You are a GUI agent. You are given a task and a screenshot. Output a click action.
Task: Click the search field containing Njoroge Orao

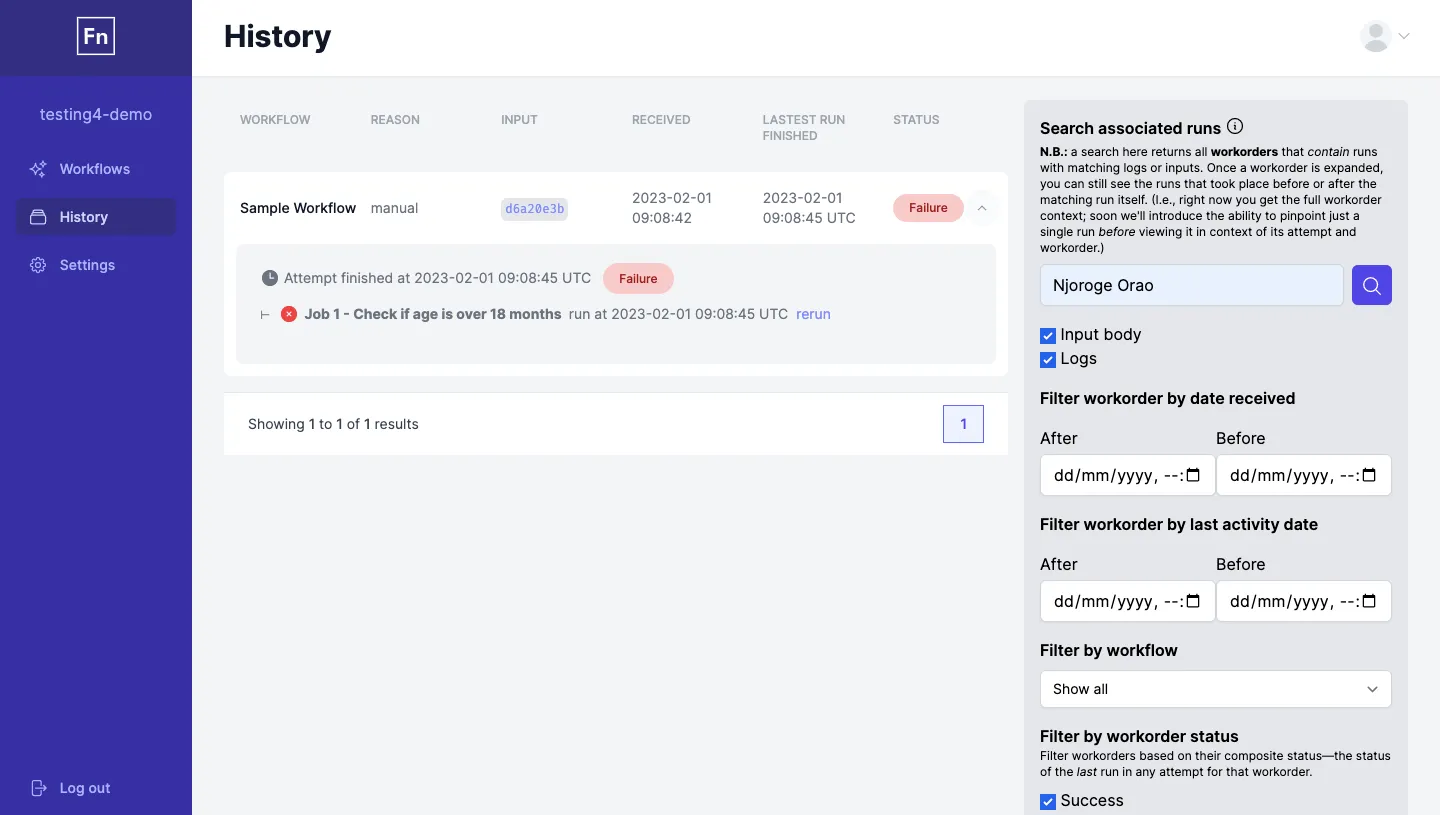tap(1192, 285)
